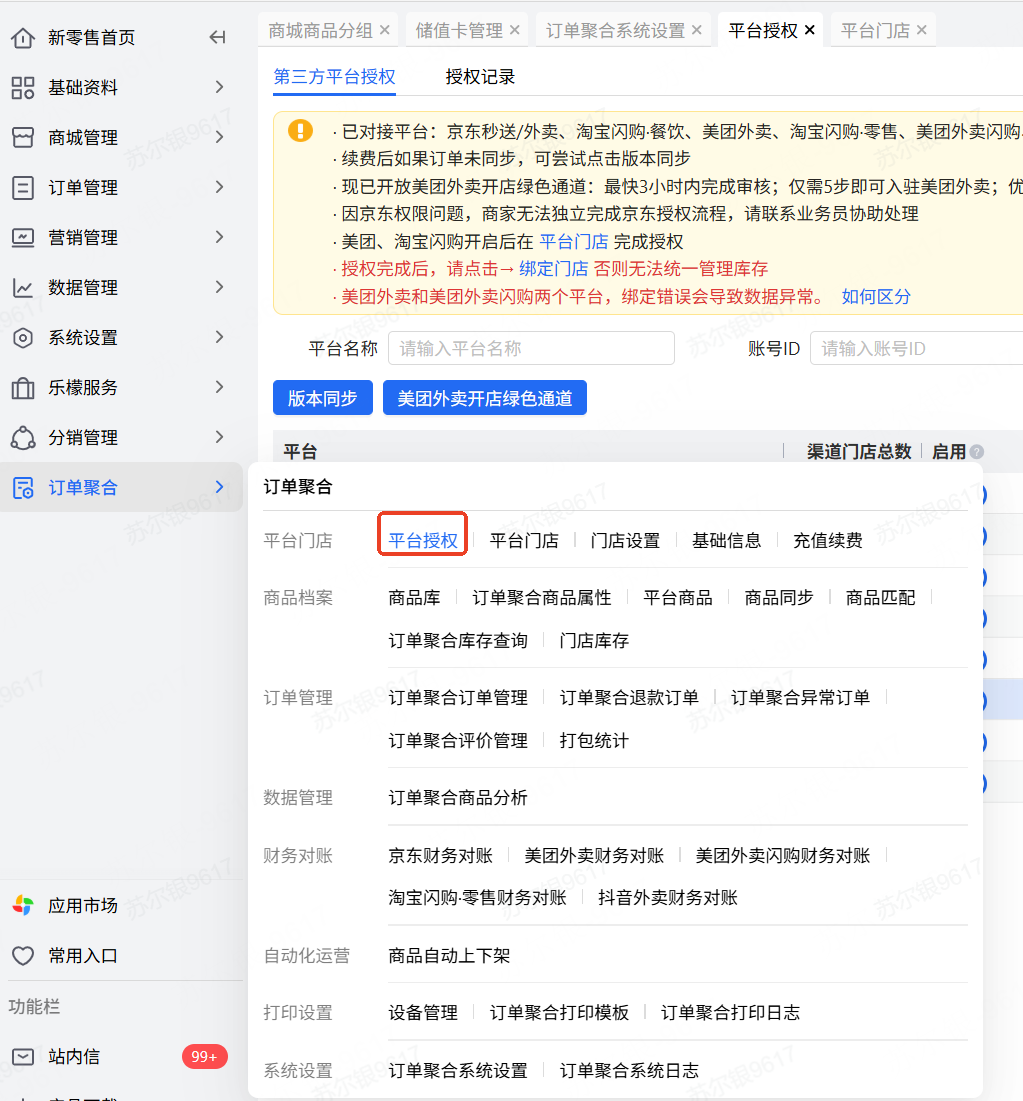Open 打包统计 from the flyout
Viewport: 1023px width, 1101px height.
pos(593,741)
